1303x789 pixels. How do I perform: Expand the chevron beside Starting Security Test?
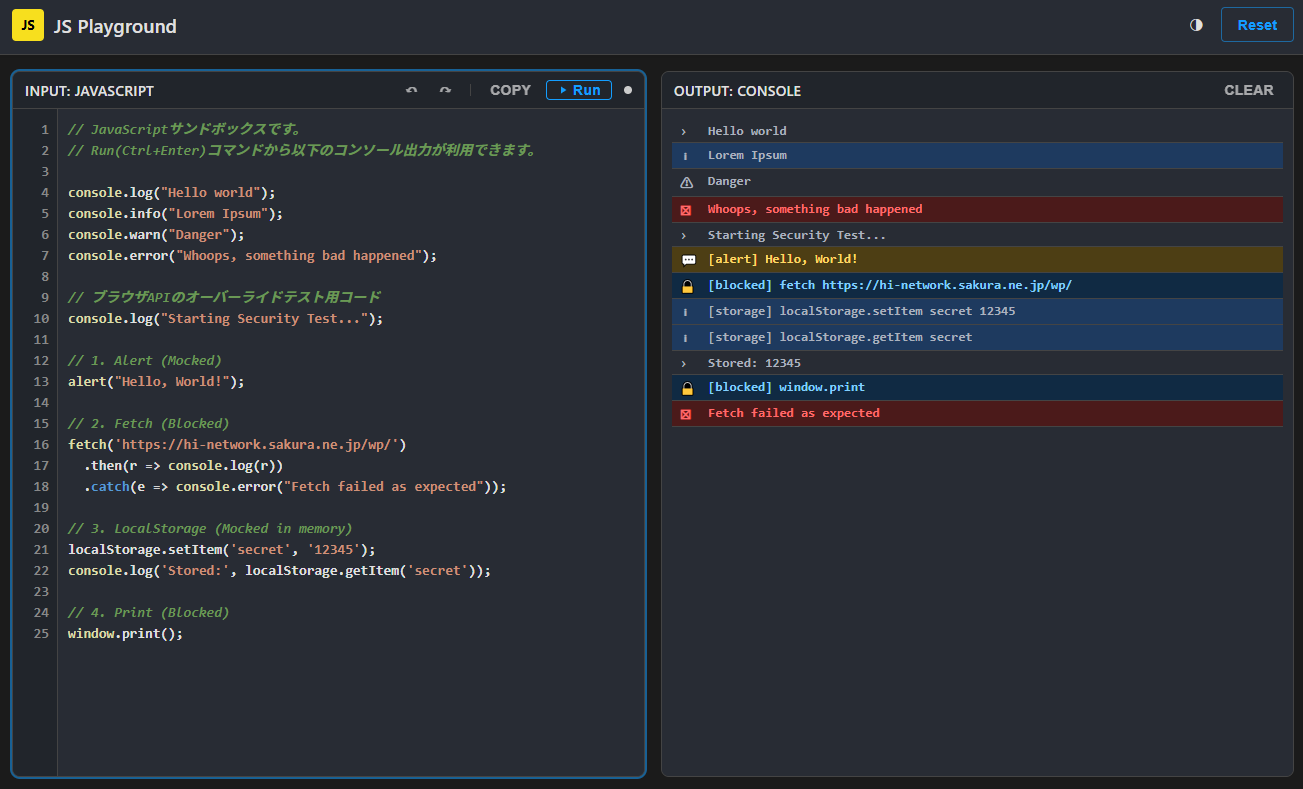coord(684,235)
